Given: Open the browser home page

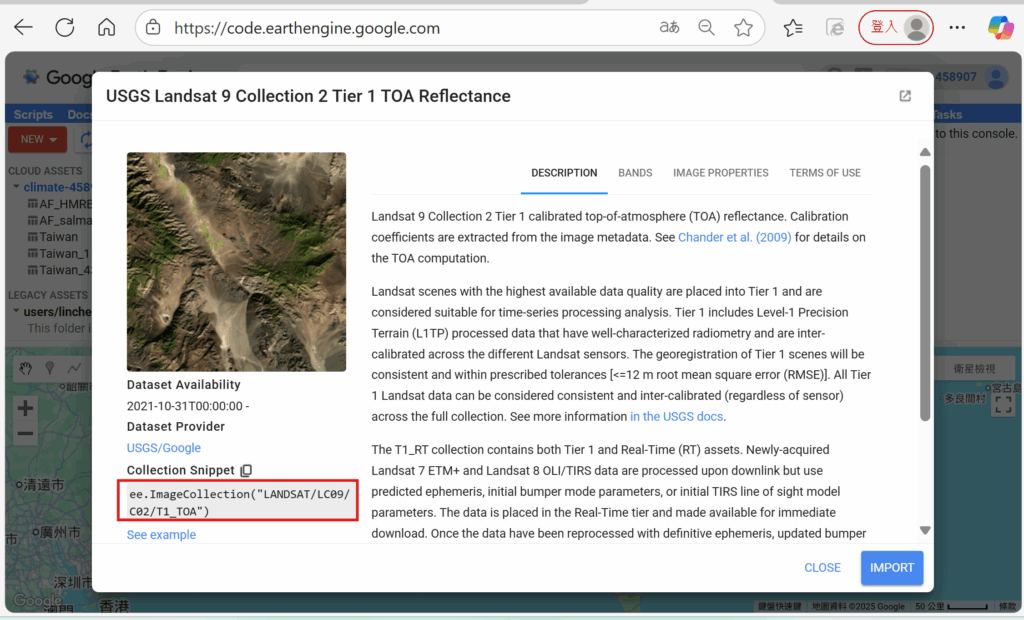Looking at the screenshot, I should (106, 27).
